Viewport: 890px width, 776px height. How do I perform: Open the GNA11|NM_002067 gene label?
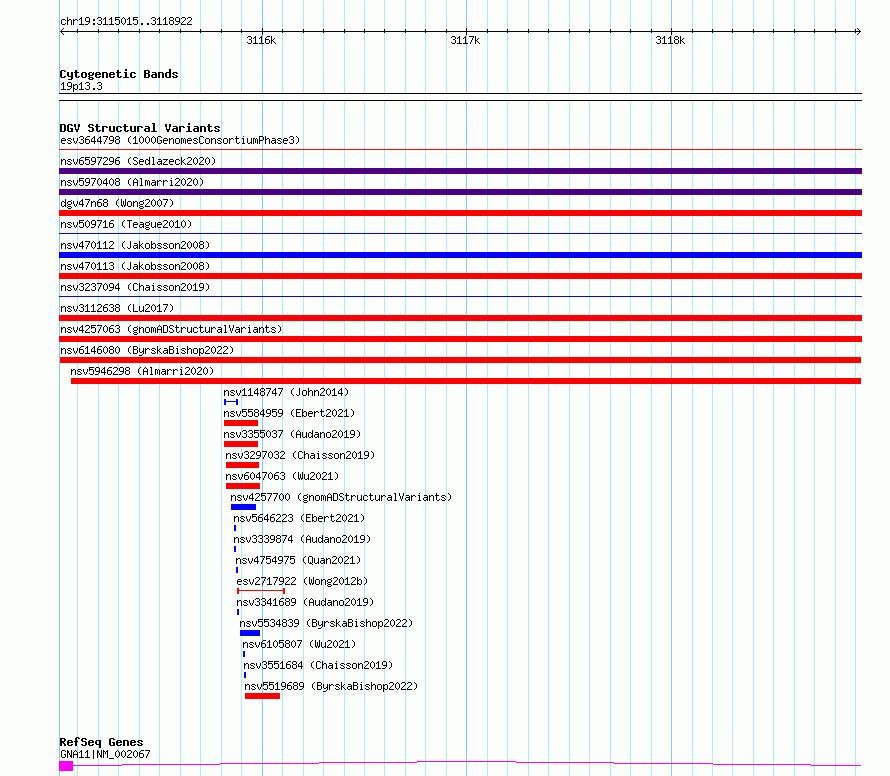pos(105,754)
